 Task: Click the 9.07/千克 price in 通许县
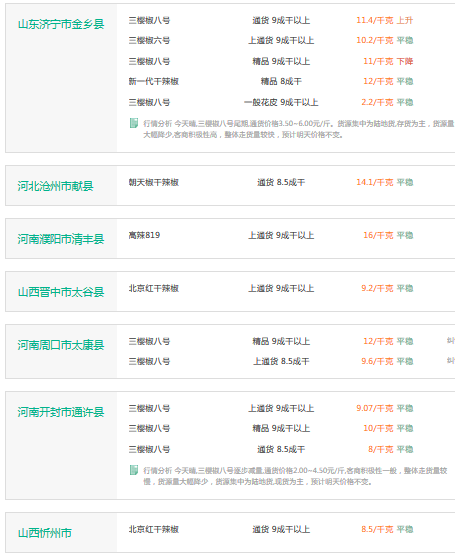(375, 408)
